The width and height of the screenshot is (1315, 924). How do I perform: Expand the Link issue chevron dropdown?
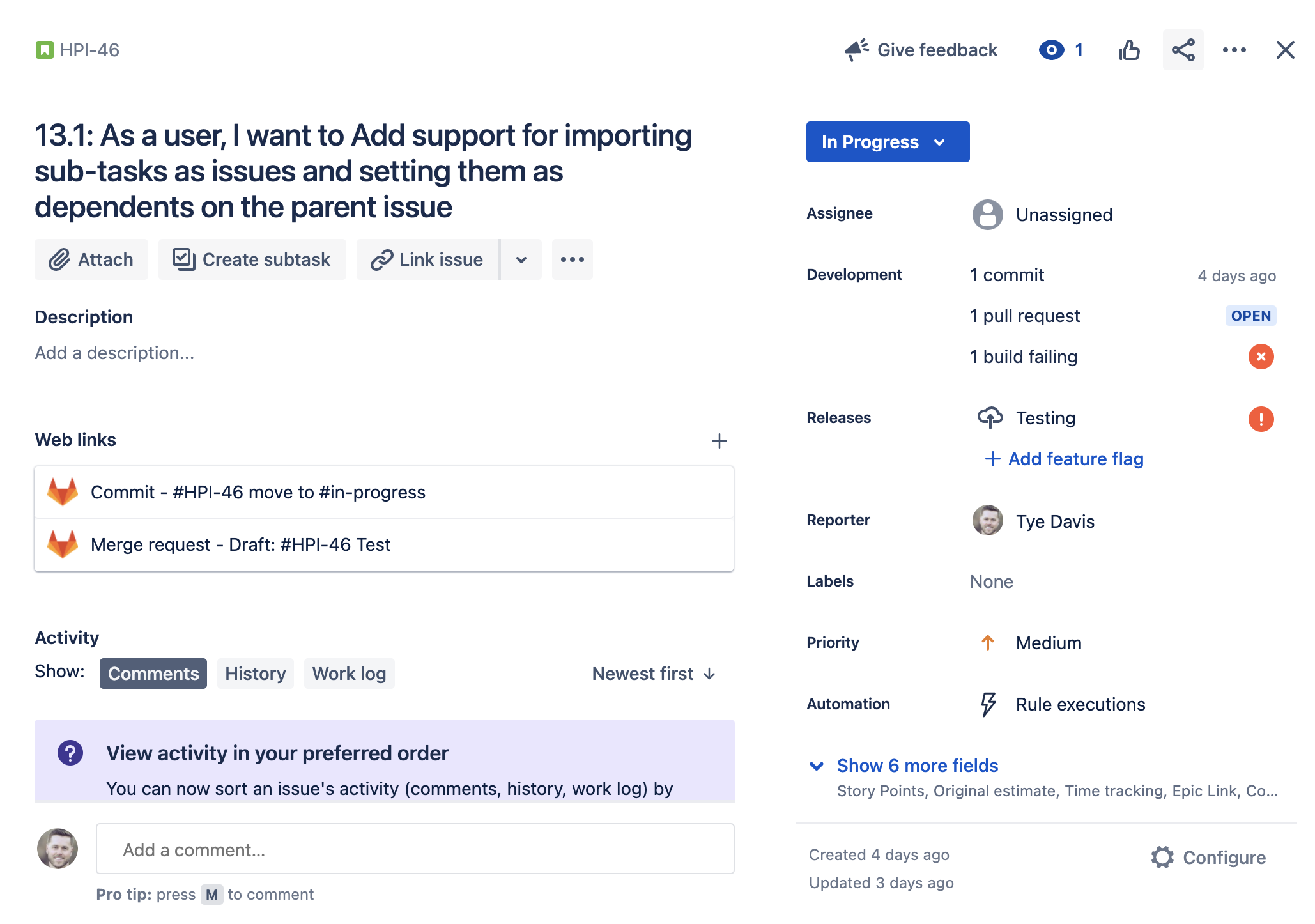pos(520,259)
